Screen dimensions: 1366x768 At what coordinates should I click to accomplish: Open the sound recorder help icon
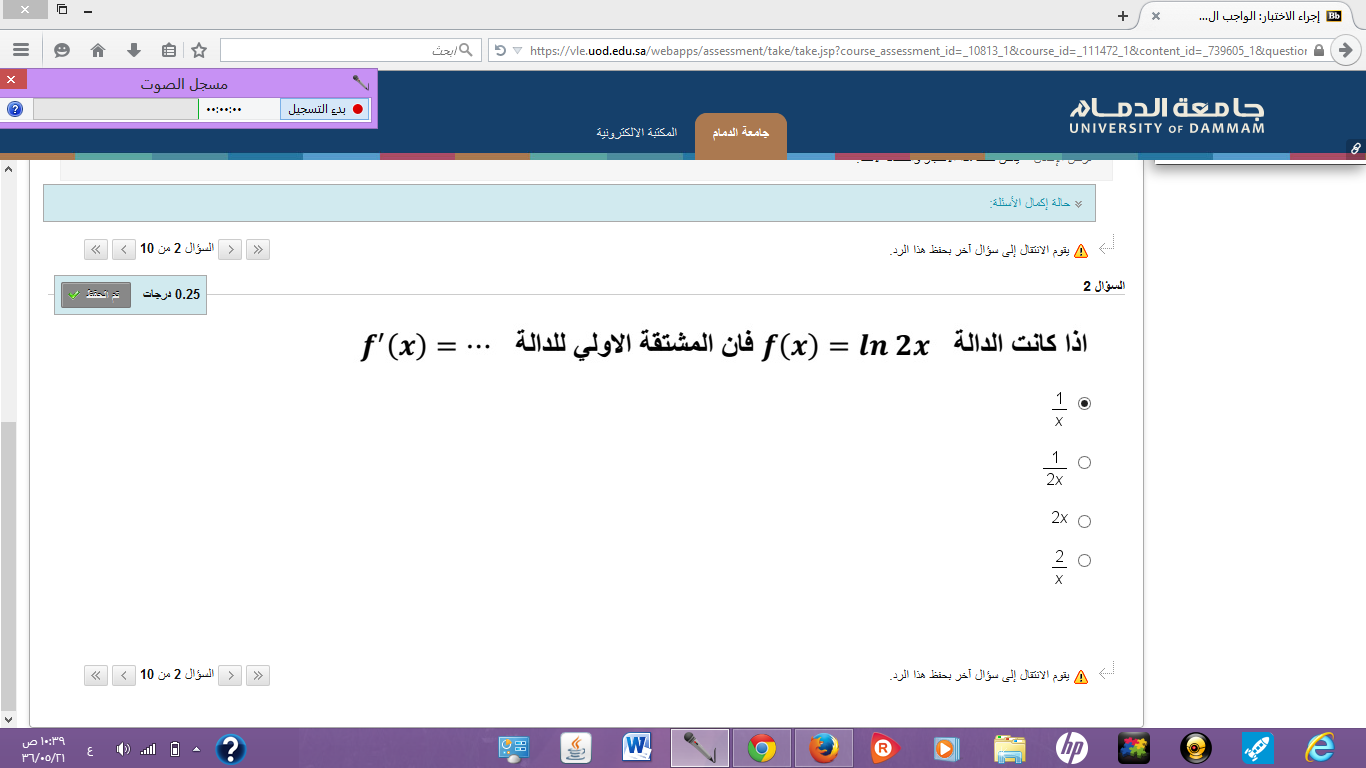[x=14, y=109]
